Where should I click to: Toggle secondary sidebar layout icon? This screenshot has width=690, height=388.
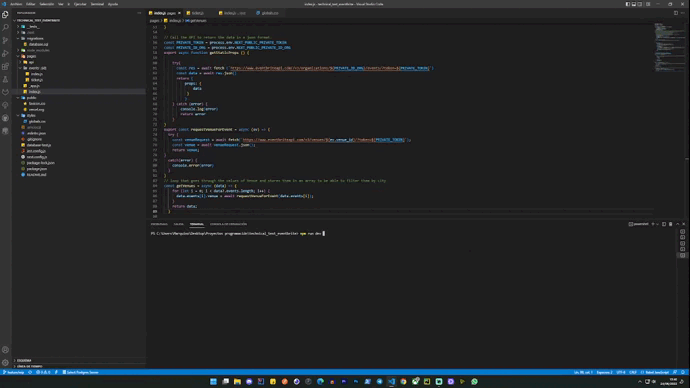640,4
